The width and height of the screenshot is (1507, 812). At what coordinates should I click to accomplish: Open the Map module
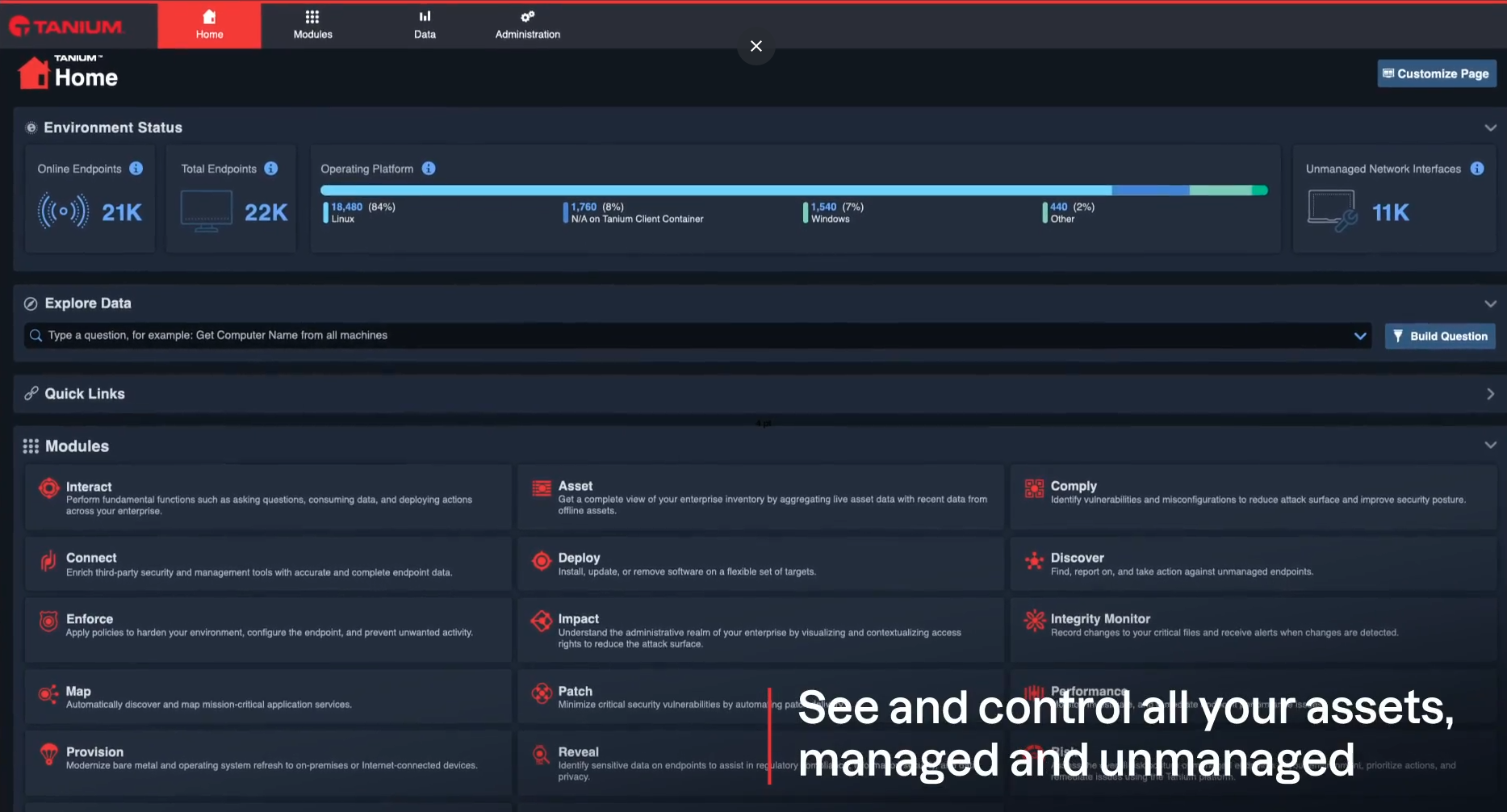(x=268, y=697)
